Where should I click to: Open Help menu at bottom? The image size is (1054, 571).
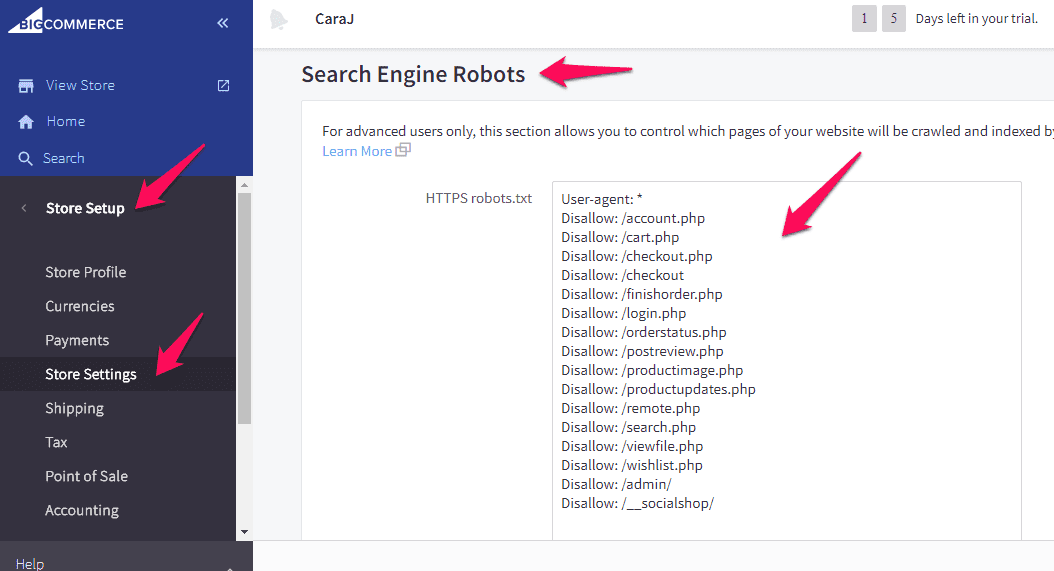point(30,564)
